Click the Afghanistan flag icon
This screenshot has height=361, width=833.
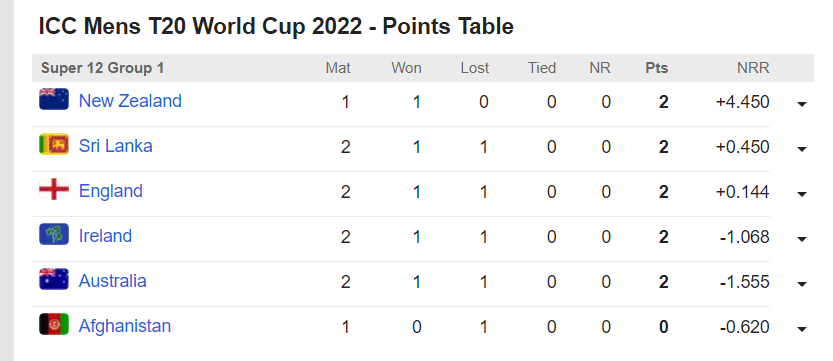[x=54, y=324]
